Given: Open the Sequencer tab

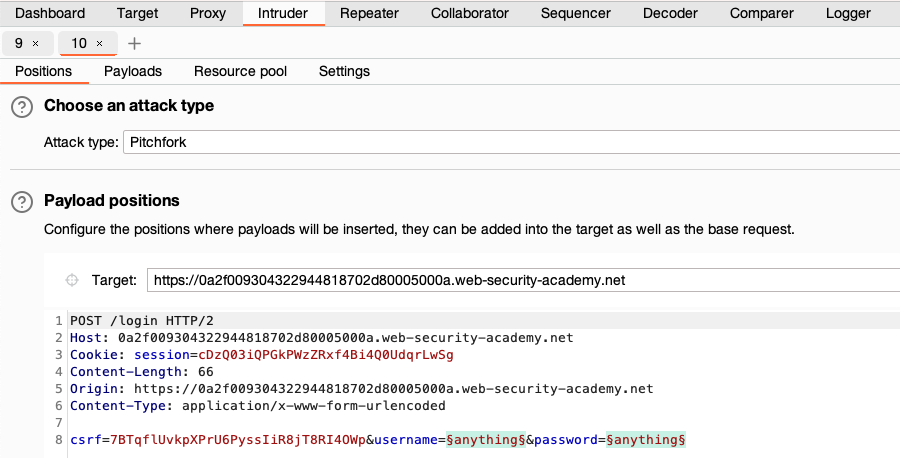Looking at the screenshot, I should tap(576, 13).
